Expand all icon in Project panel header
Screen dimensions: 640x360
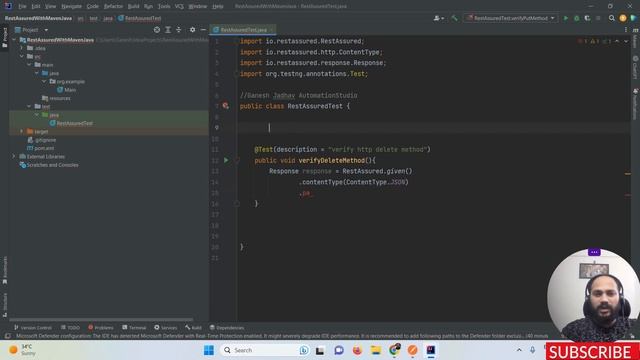pyautogui.click(x=168, y=30)
